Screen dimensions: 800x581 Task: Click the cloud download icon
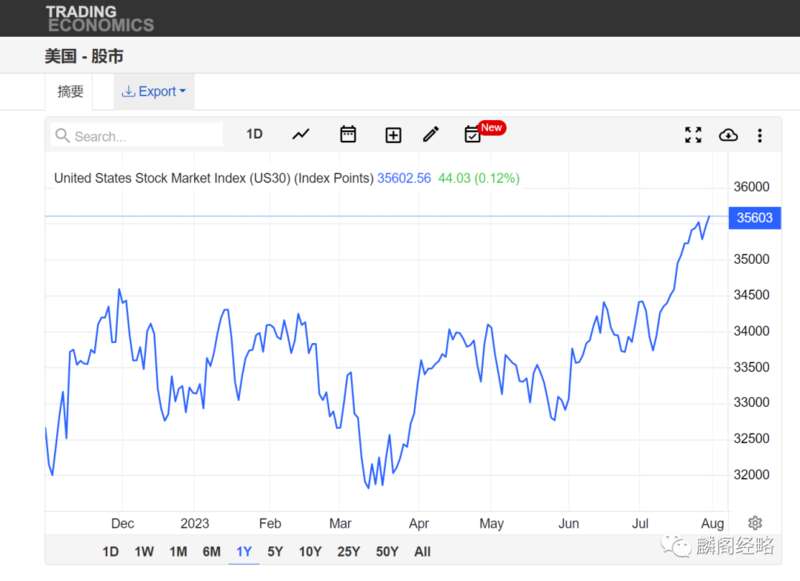[728, 135]
